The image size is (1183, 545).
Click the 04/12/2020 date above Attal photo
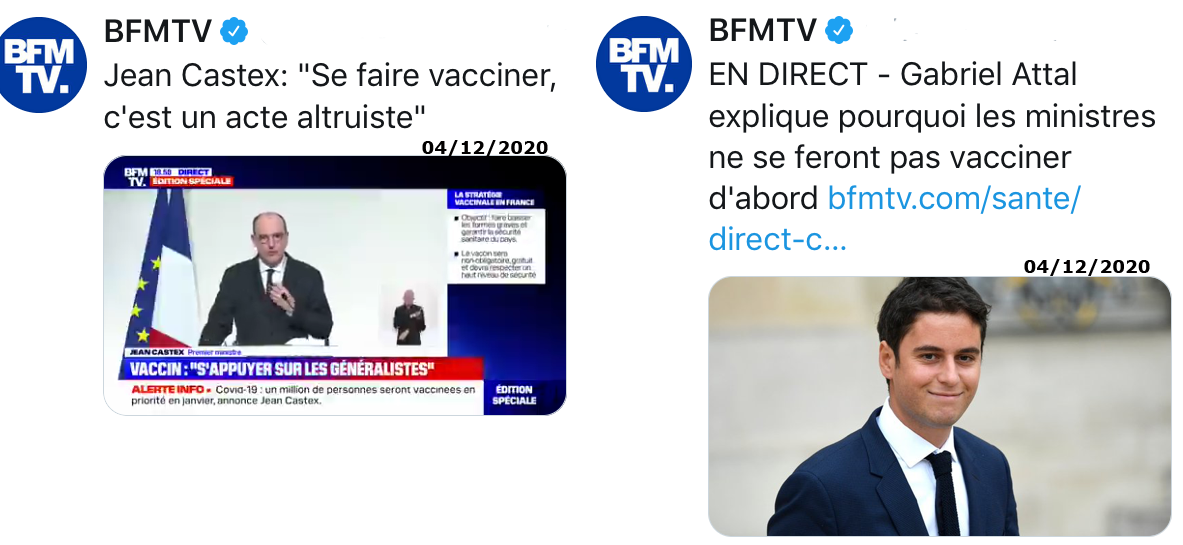1086,266
